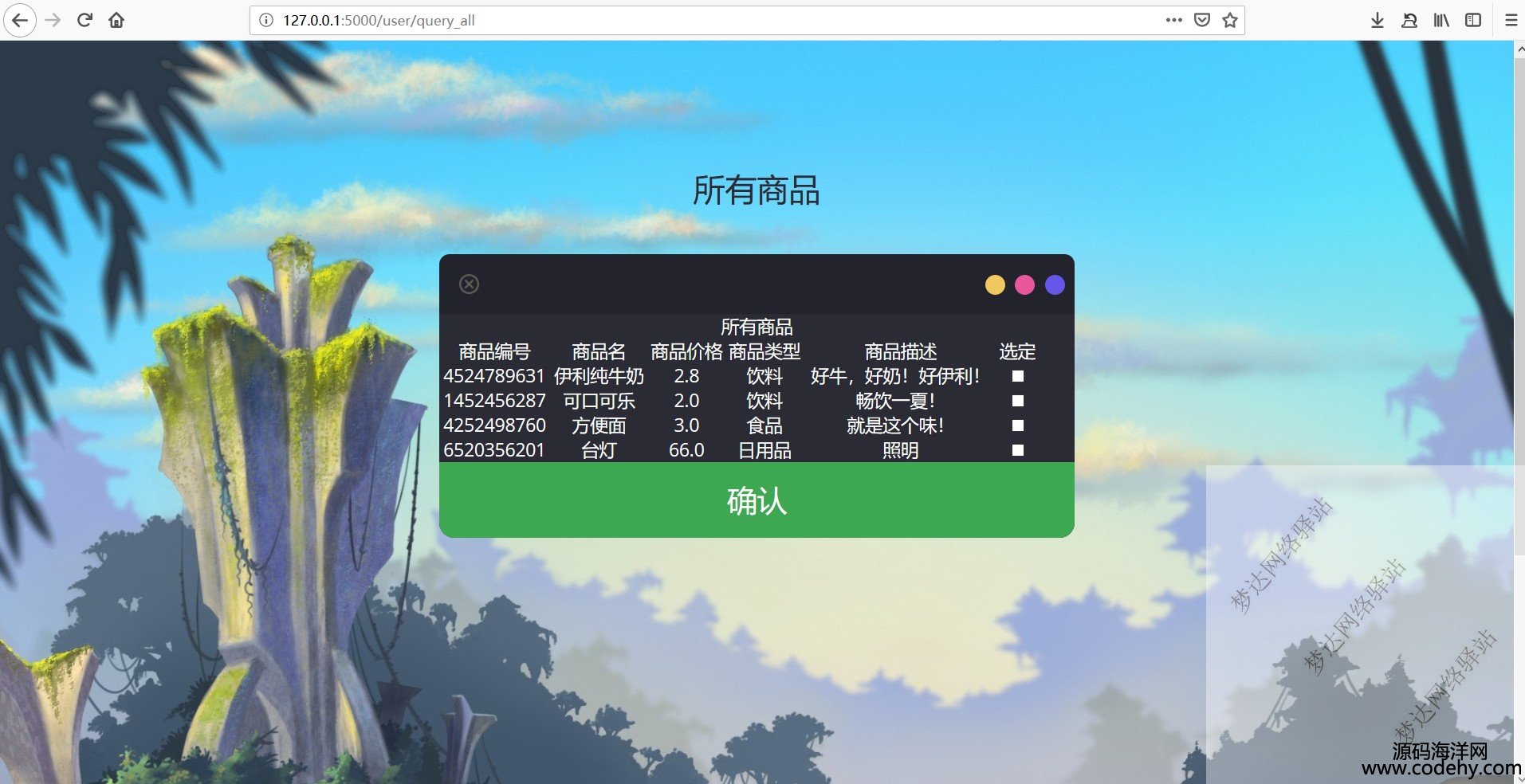Click the 日用品 type cell
The width and height of the screenshot is (1525, 784).
coord(764,450)
